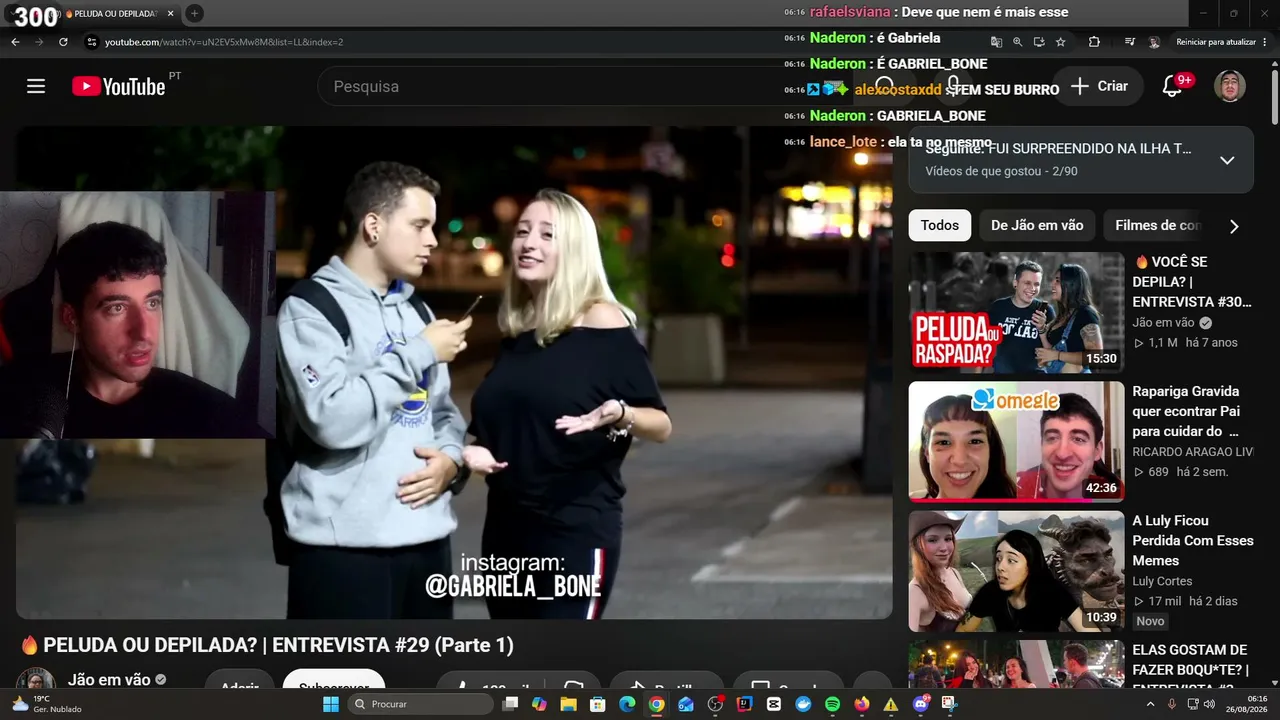
Task: Open Google Chrome from the taskbar
Action: (x=656, y=704)
